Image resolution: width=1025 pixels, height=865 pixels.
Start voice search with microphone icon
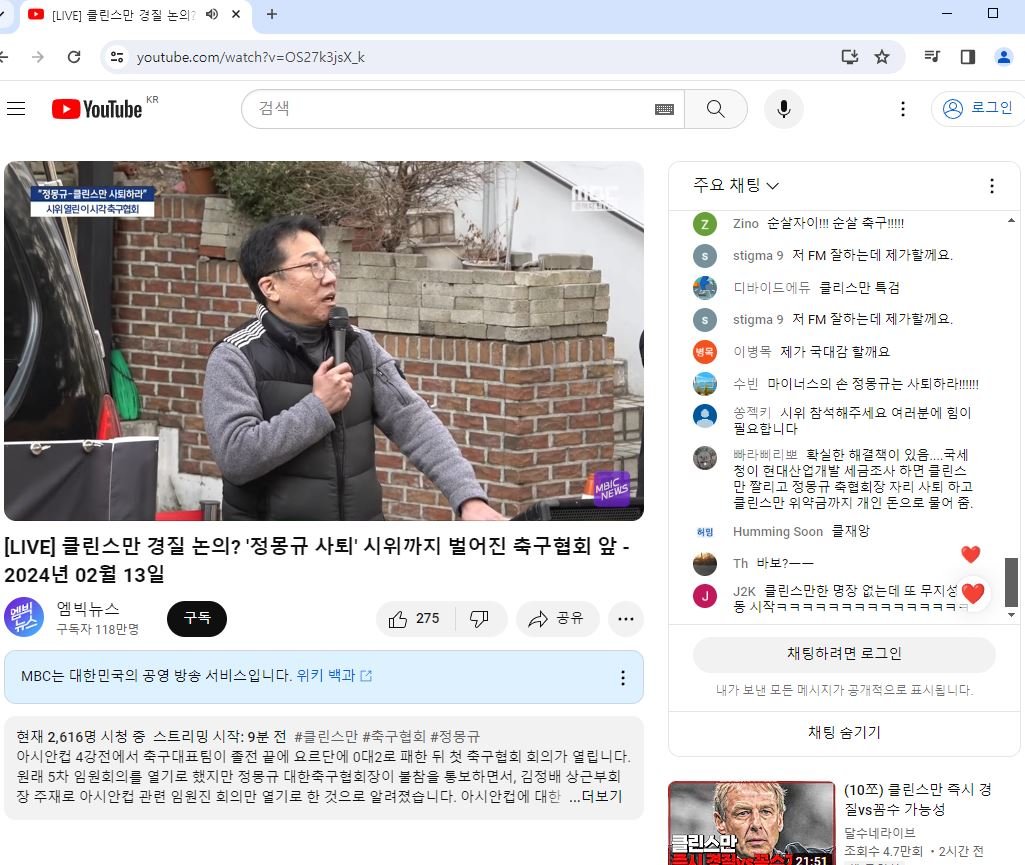784,109
